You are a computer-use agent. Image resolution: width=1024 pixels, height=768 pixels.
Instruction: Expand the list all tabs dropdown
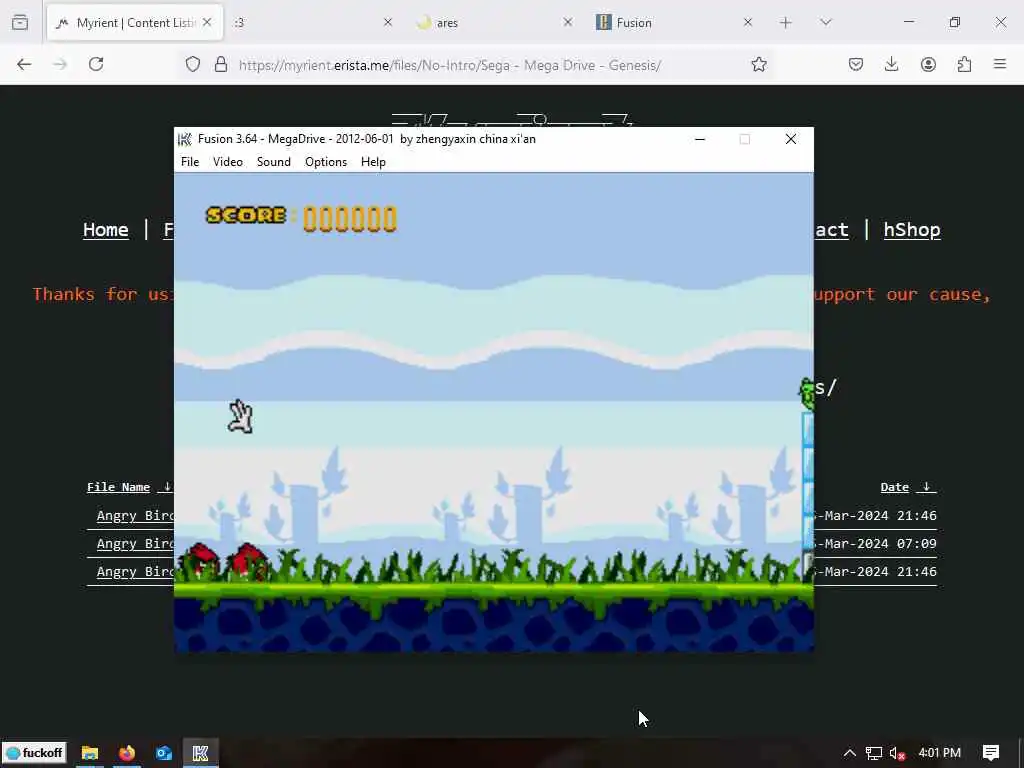click(x=826, y=23)
